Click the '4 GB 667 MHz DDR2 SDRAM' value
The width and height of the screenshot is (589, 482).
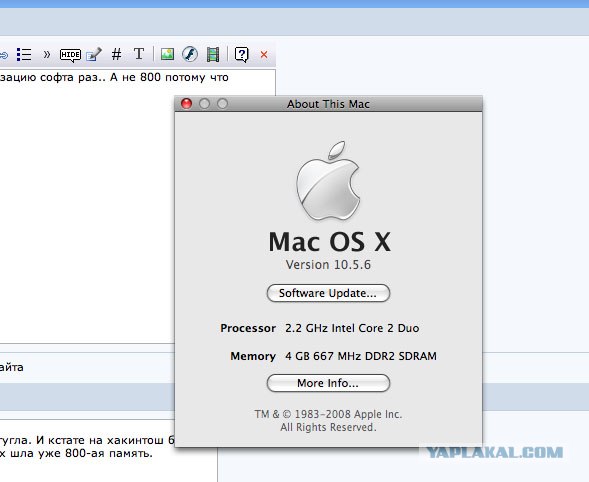point(361,356)
